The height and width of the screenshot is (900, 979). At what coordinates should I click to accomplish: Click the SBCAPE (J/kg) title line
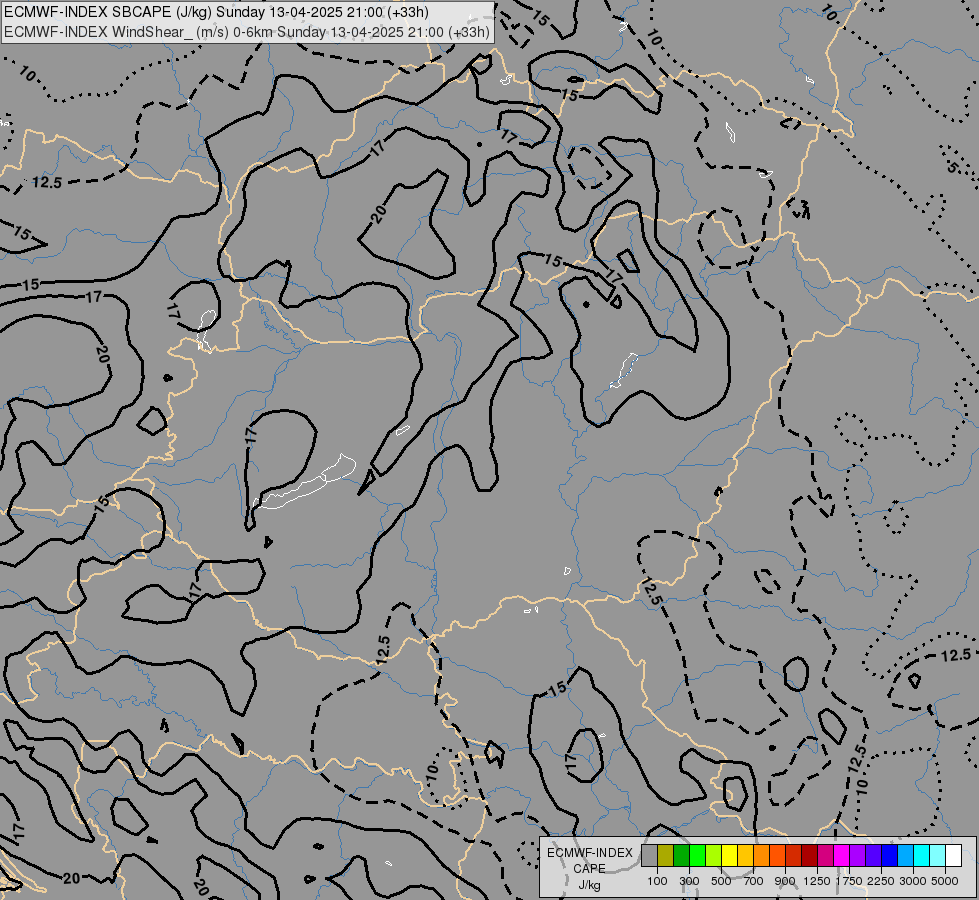(x=216, y=12)
